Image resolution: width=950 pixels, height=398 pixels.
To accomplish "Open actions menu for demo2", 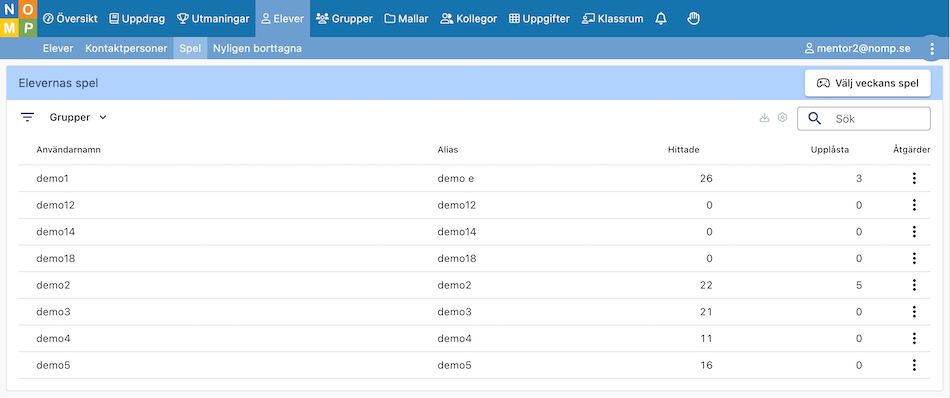I will click(x=914, y=285).
